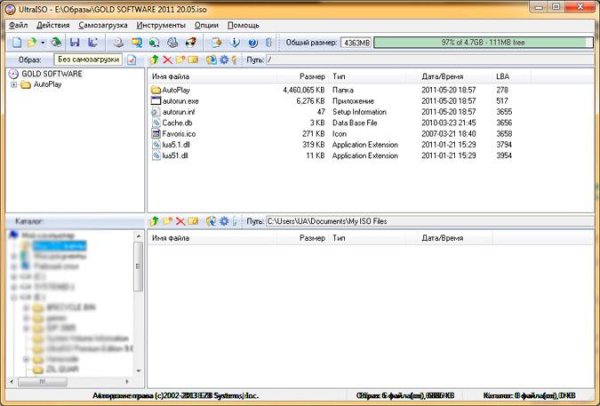
Task: Click the New image icon in toolbar
Action: pyautogui.click(x=17, y=42)
